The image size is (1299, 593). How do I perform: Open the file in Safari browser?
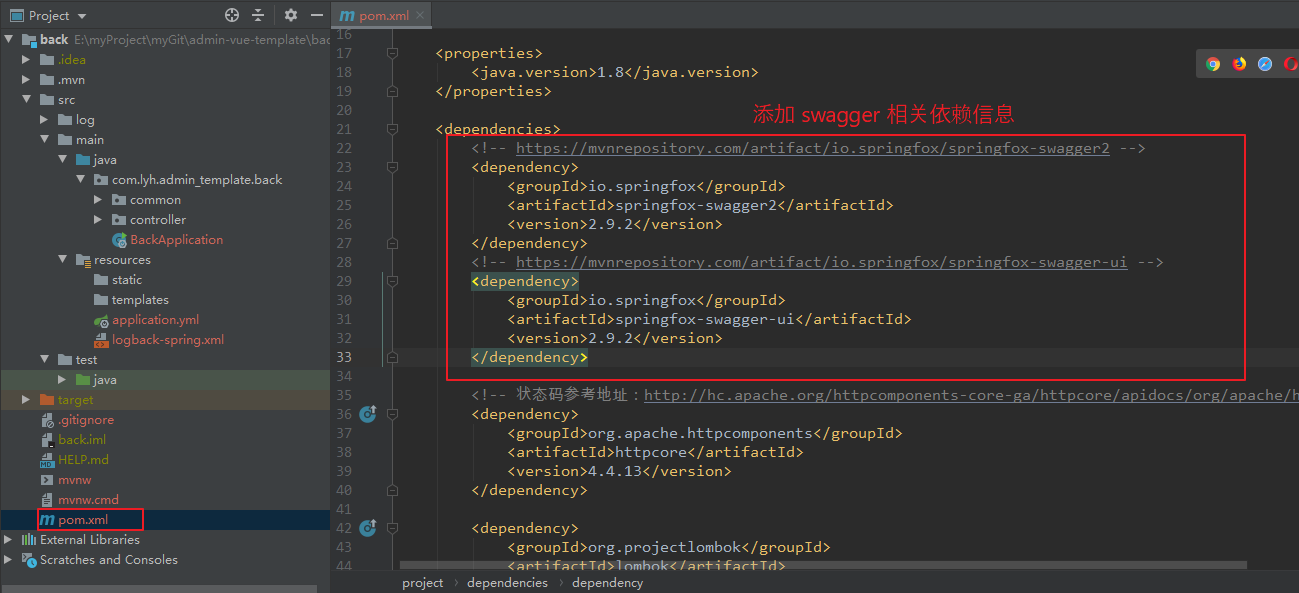[1265, 64]
